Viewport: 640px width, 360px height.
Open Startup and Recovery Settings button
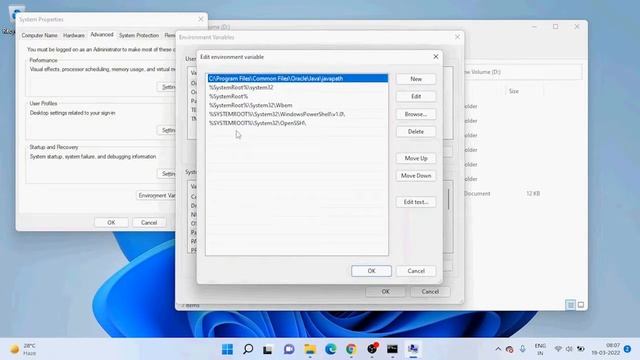167,174
